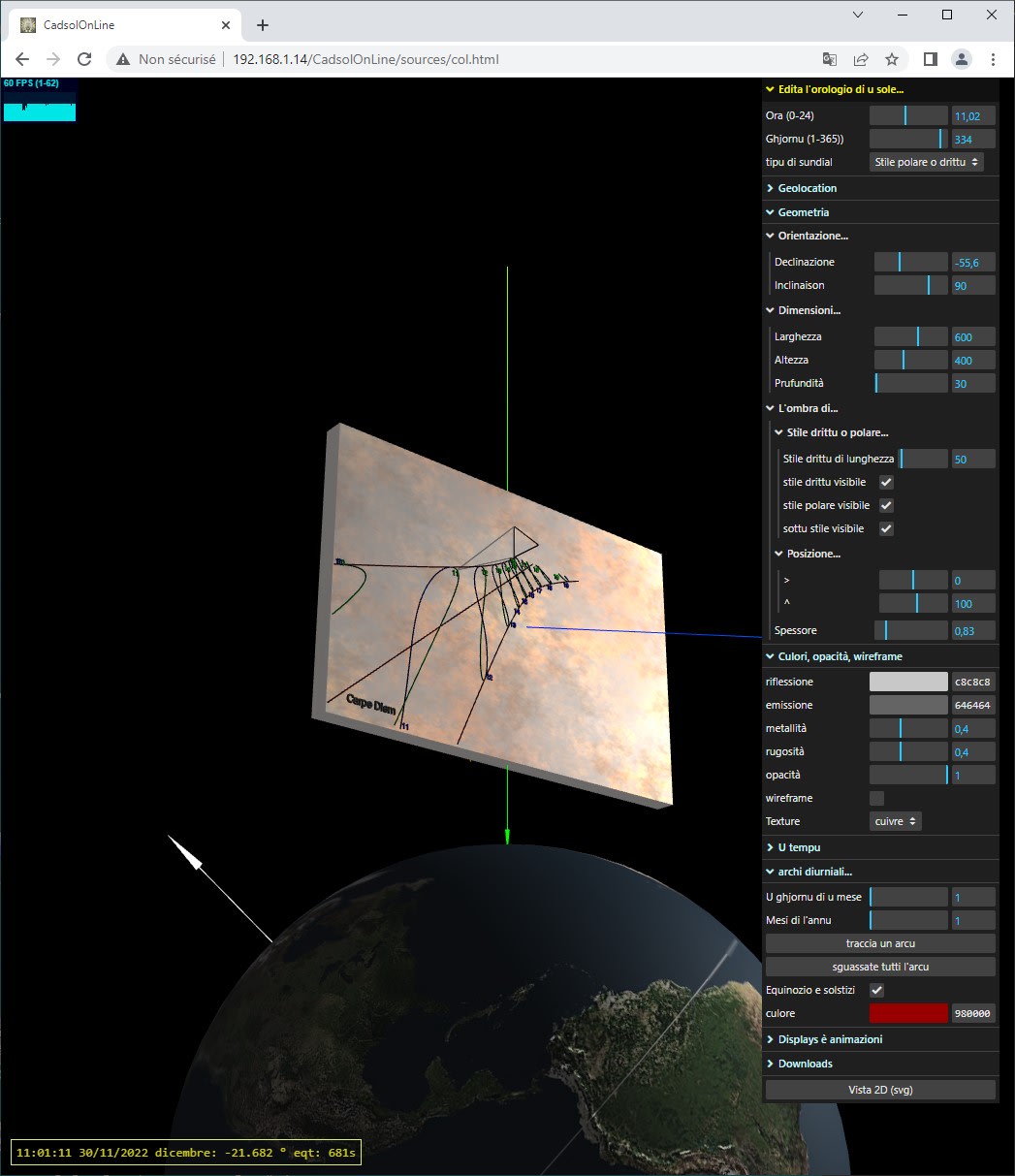1015x1176 pixels.
Task: Expand the Geometria section
Action: (880, 212)
